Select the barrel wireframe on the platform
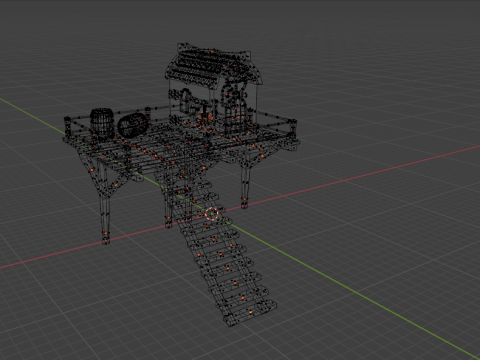This screenshot has height=360, width=480. point(102,122)
